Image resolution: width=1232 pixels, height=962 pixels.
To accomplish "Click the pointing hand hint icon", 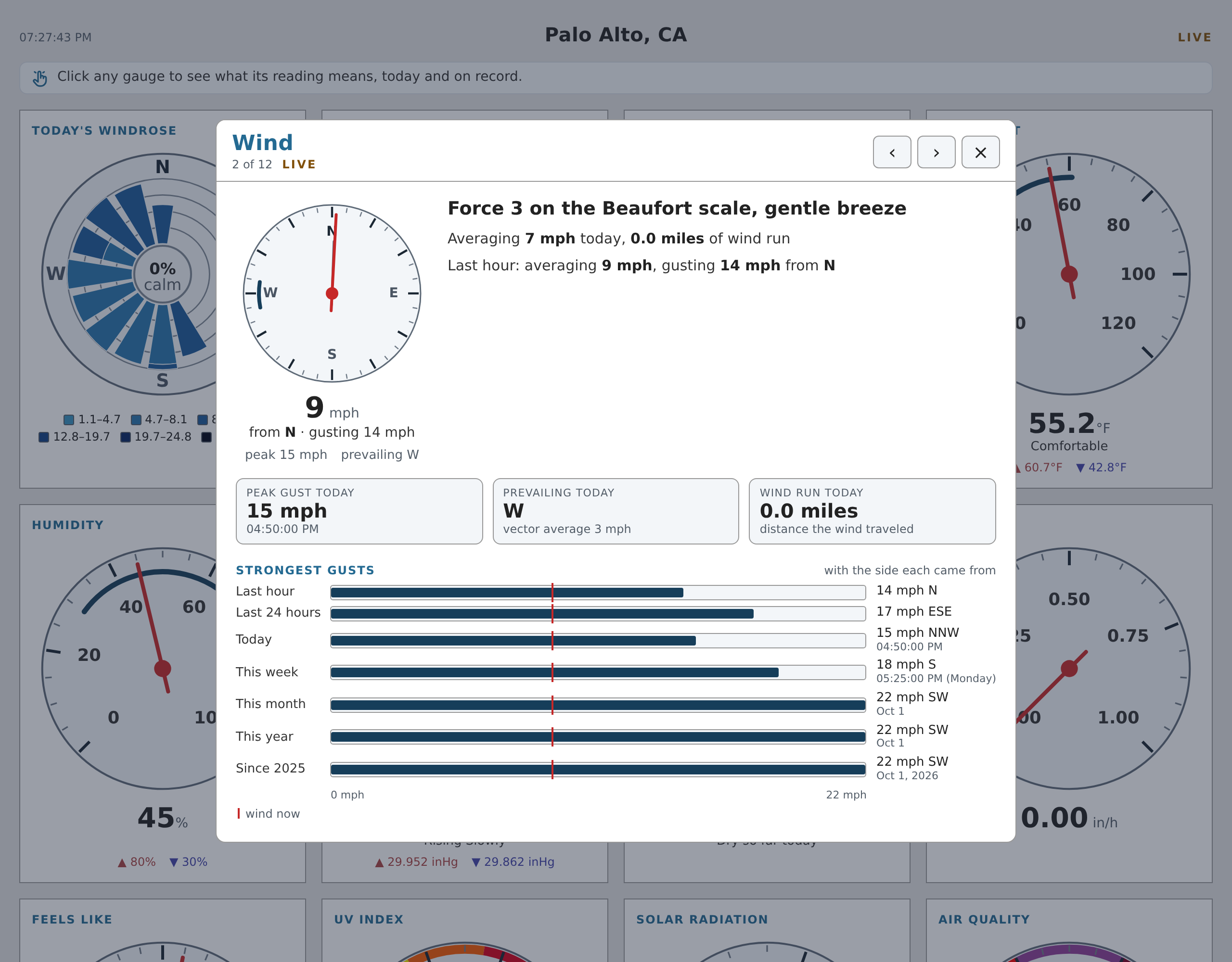I will (39, 78).
